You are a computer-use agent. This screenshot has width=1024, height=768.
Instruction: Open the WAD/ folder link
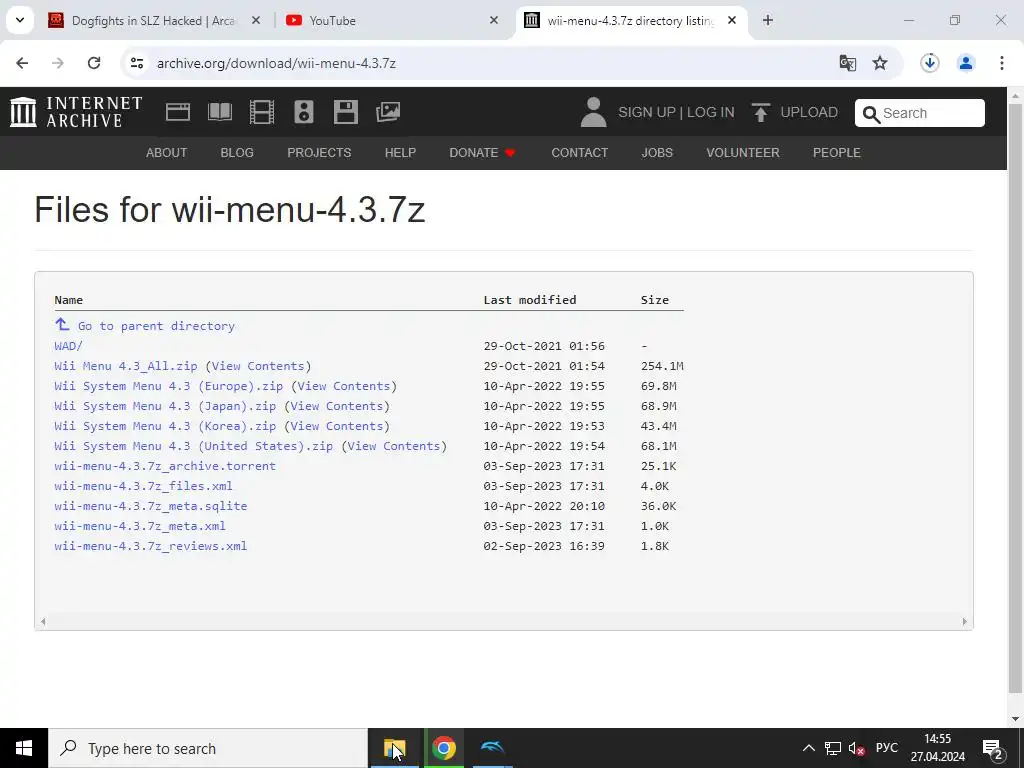pos(69,346)
